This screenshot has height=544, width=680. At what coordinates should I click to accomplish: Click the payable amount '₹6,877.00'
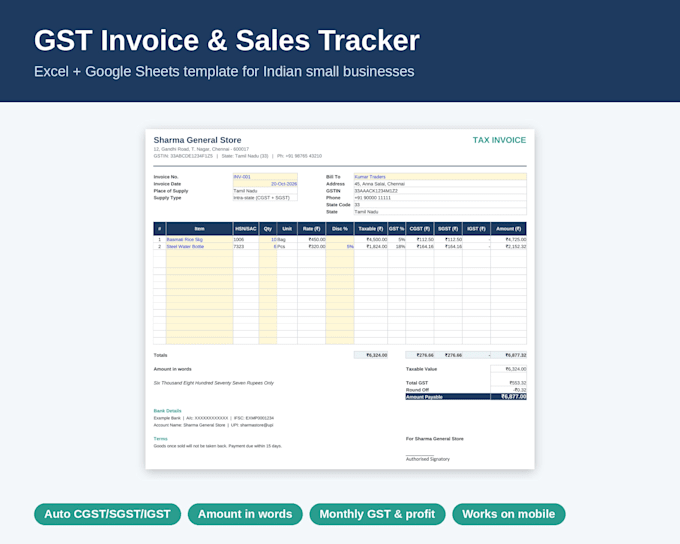pos(509,397)
